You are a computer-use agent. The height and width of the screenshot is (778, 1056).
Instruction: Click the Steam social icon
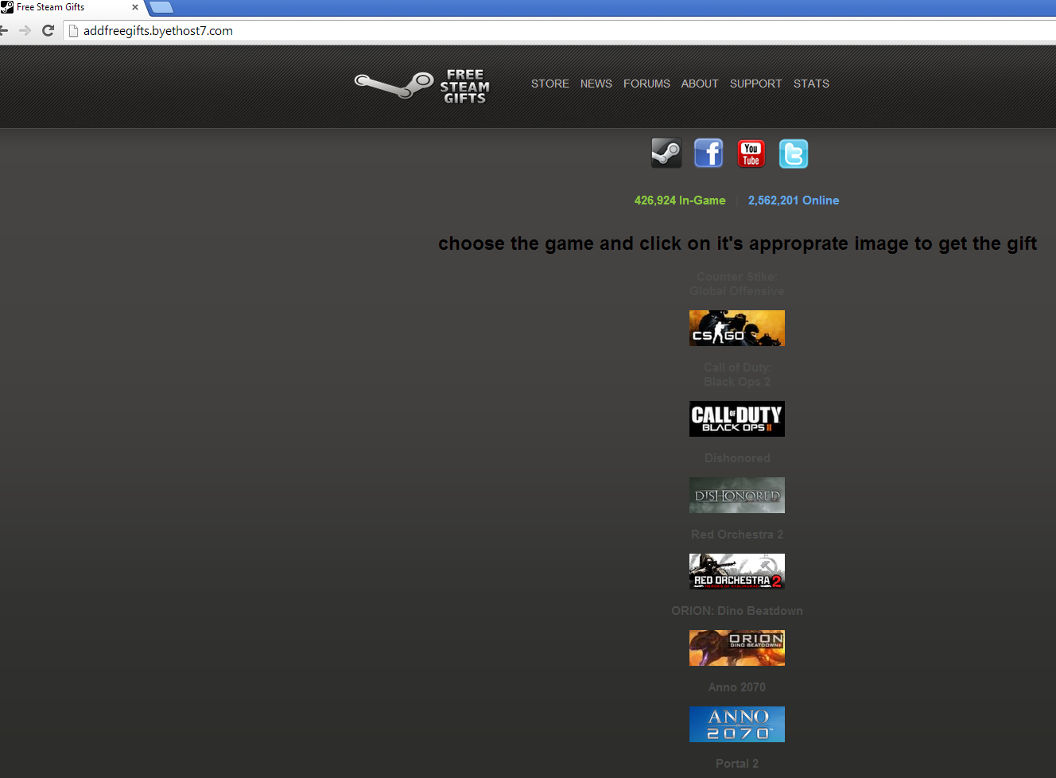point(666,154)
